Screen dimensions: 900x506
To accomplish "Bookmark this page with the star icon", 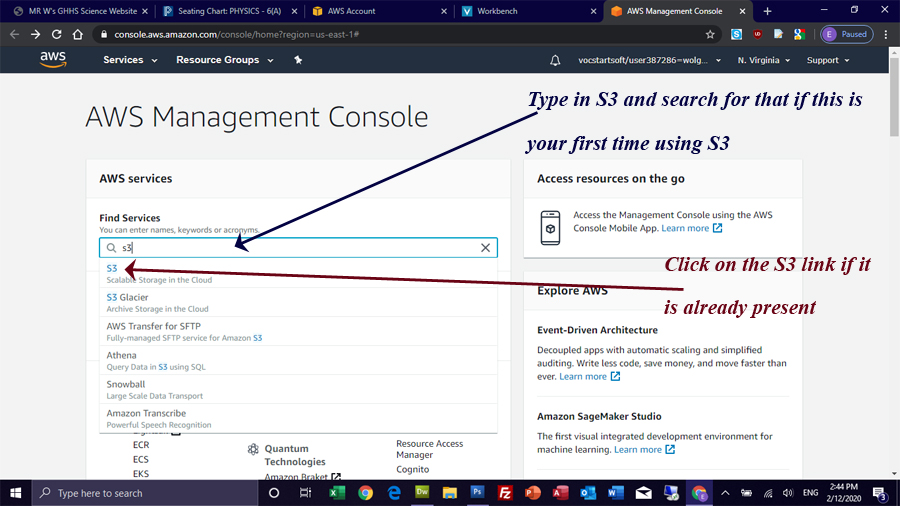I will 710,34.
